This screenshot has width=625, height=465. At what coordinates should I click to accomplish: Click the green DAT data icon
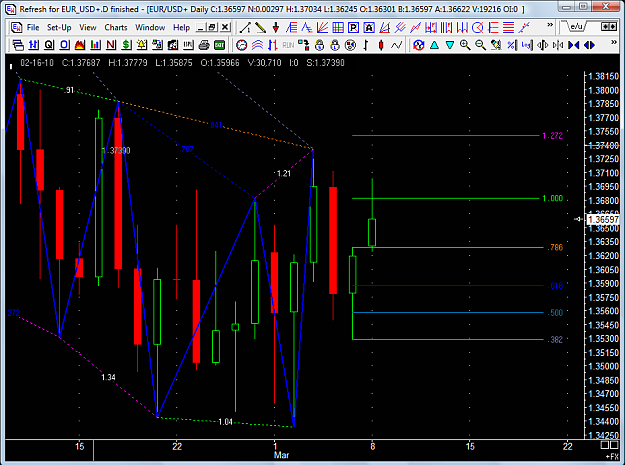pyautogui.click(x=220, y=45)
